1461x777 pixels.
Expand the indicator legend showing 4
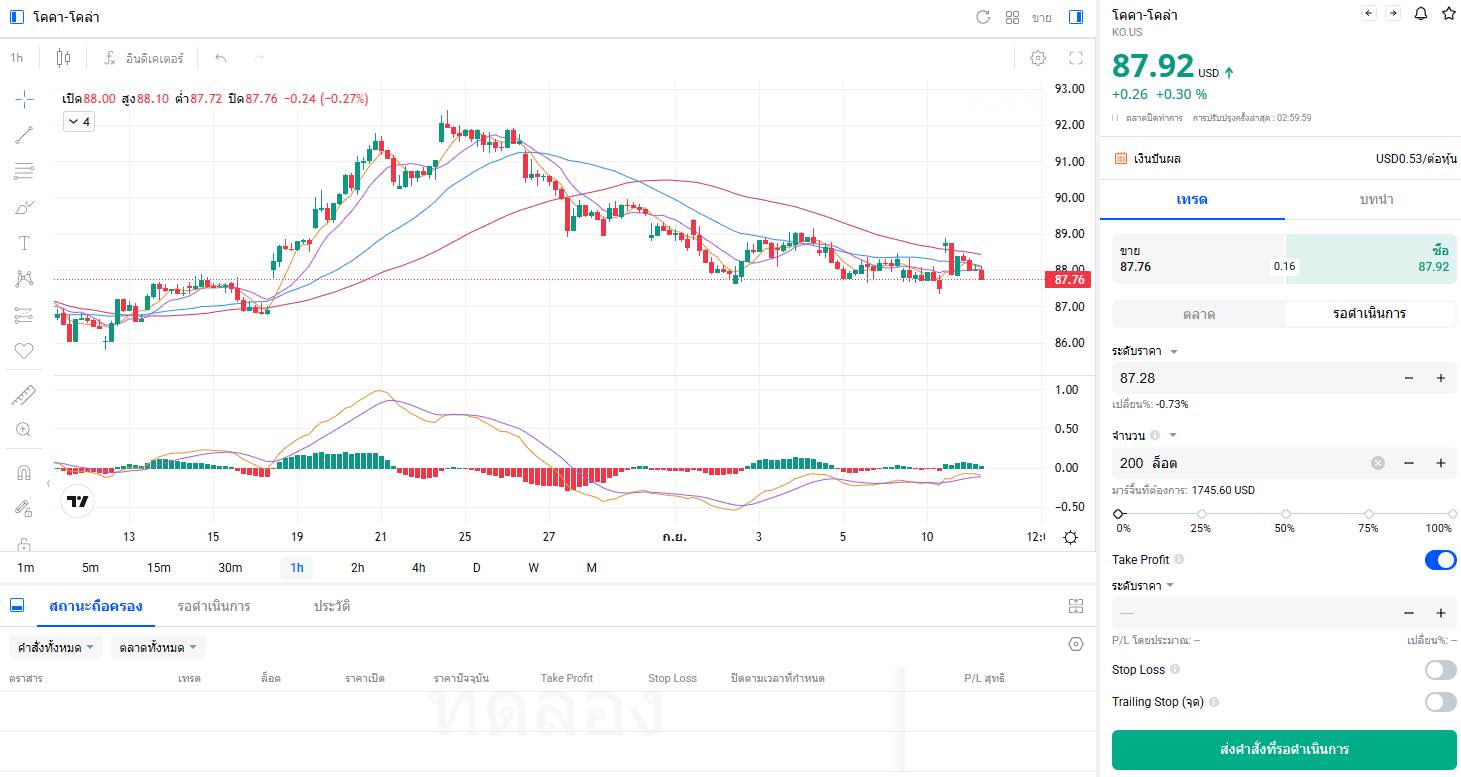click(78, 122)
